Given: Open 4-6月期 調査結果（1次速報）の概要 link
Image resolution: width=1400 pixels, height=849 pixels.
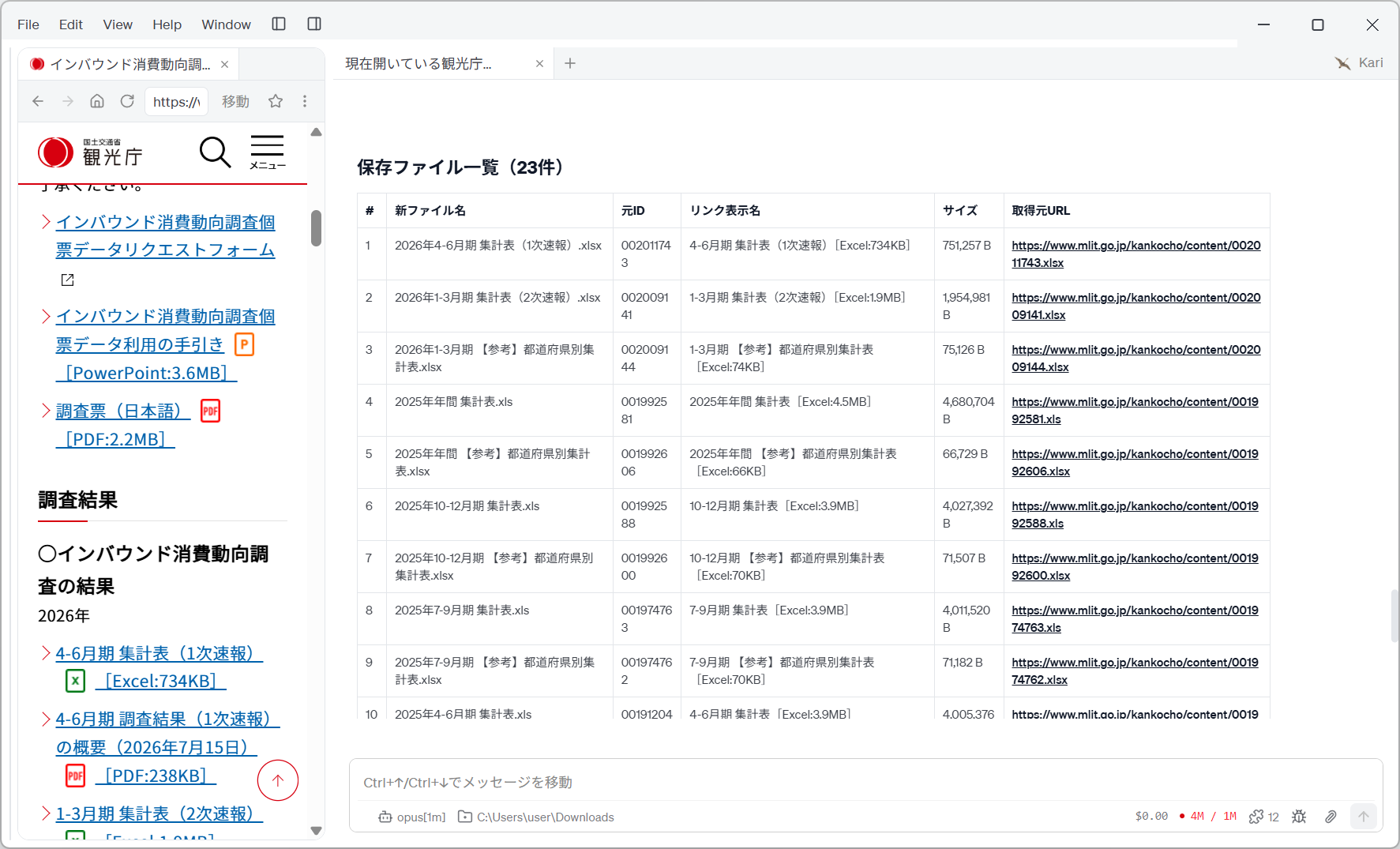Looking at the screenshot, I should 167,733.
